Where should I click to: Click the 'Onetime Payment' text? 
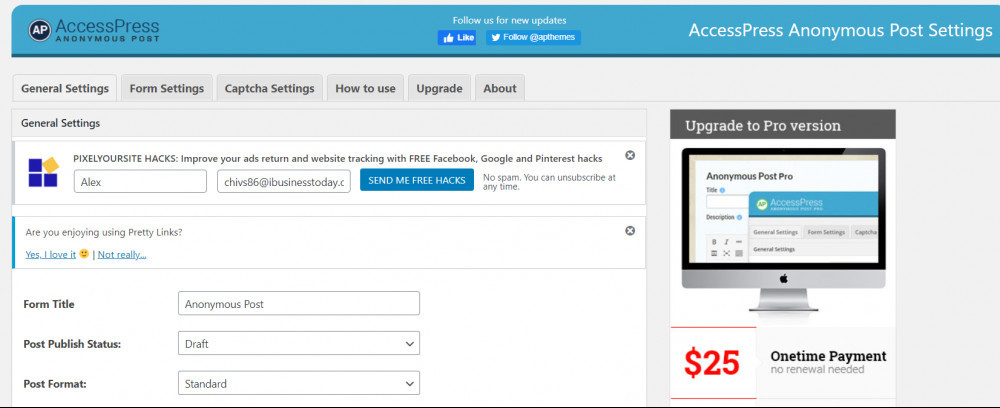[x=828, y=356]
